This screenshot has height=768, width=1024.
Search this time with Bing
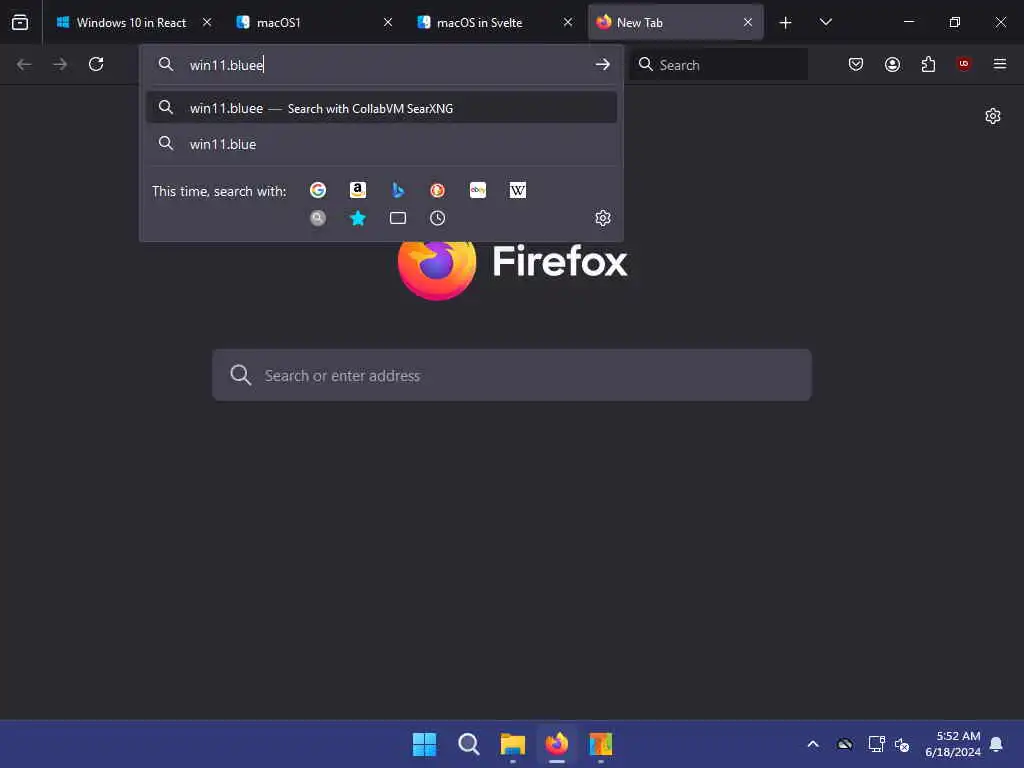click(398, 190)
